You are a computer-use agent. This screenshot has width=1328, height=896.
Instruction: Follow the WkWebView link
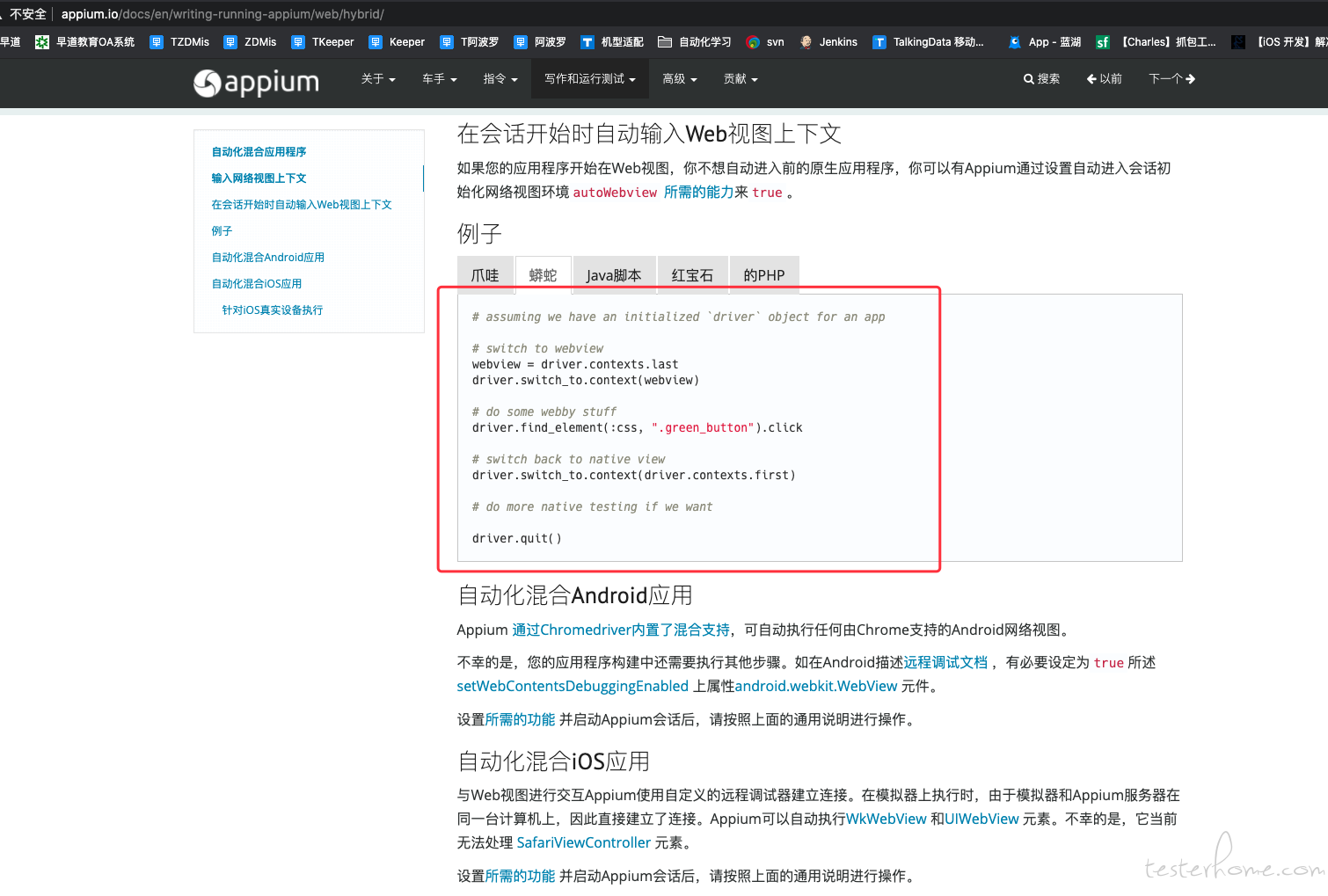[887, 819]
